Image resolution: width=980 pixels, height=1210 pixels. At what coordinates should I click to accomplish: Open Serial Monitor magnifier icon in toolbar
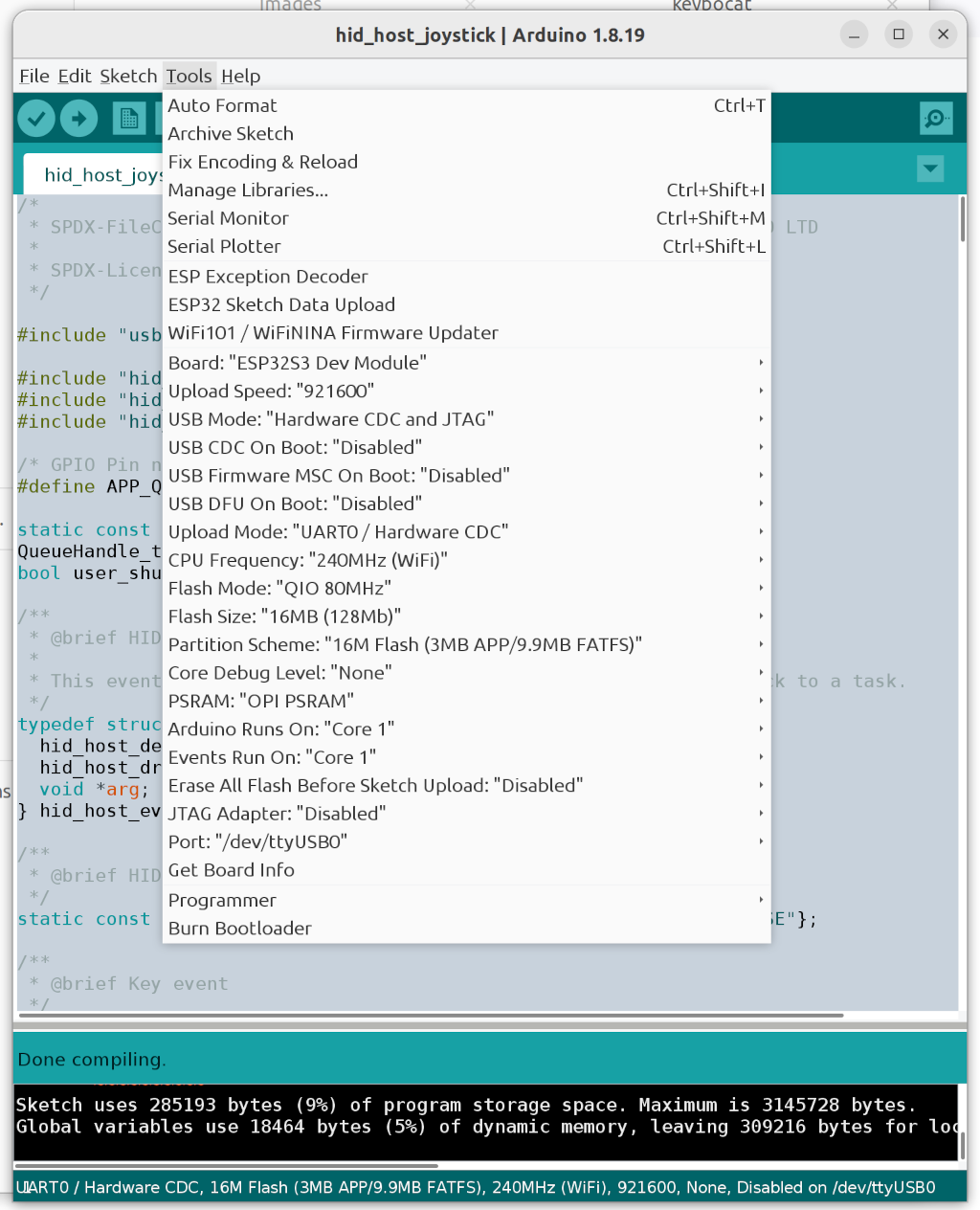point(935,119)
